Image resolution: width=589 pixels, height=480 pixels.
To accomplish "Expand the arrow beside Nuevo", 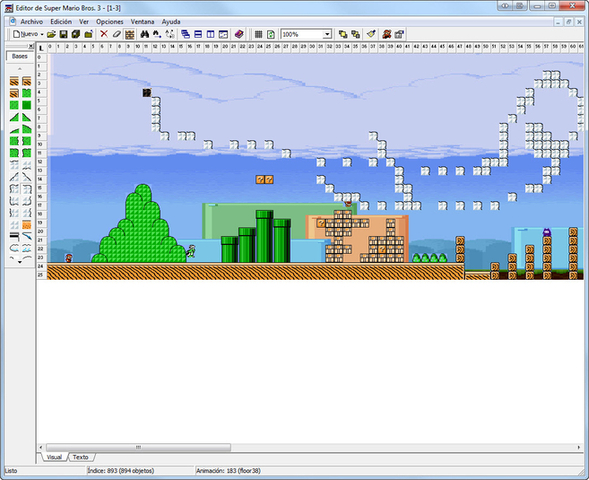I will (x=42, y=35).
